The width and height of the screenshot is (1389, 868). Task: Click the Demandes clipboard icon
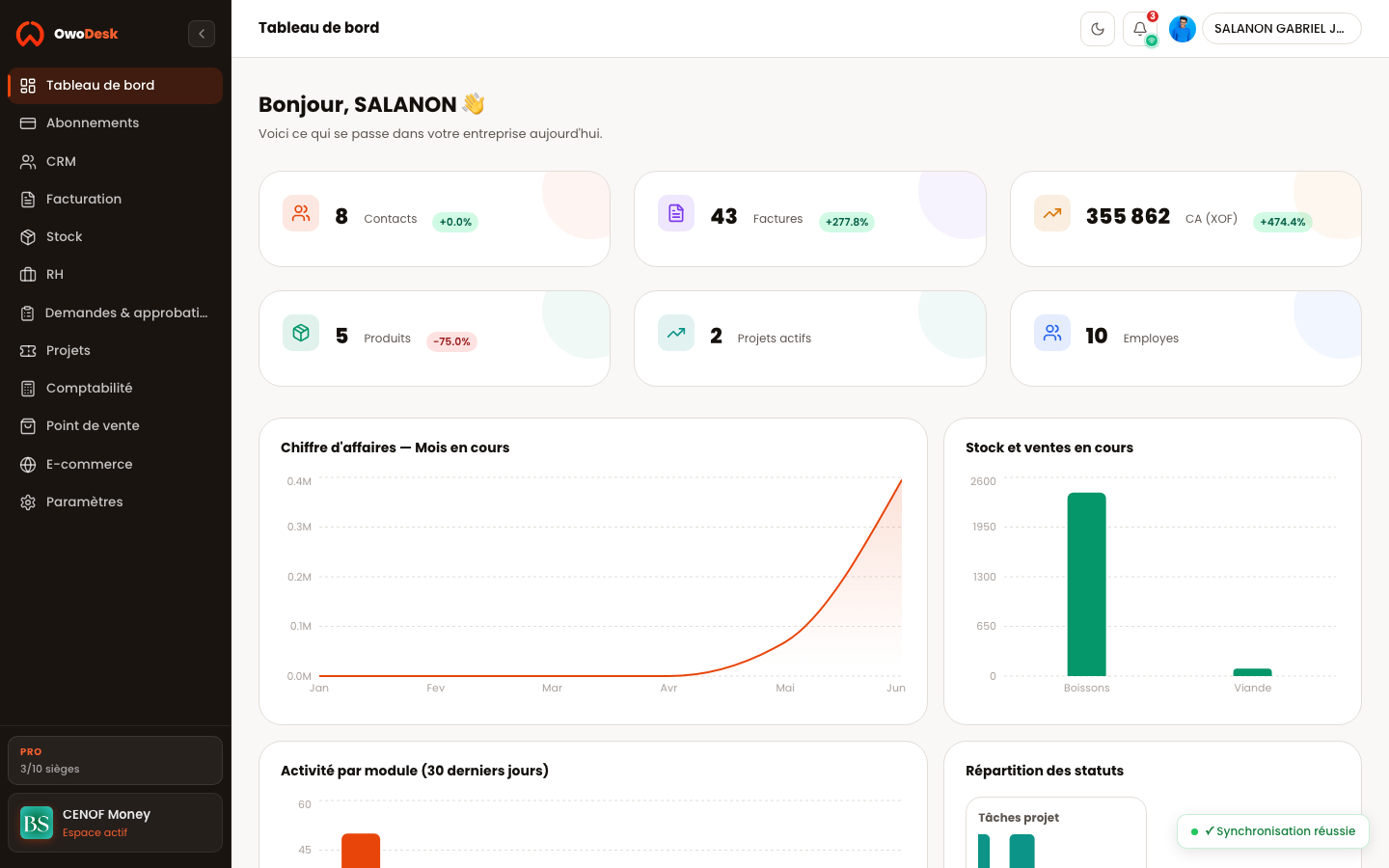[x=28, y=313]
